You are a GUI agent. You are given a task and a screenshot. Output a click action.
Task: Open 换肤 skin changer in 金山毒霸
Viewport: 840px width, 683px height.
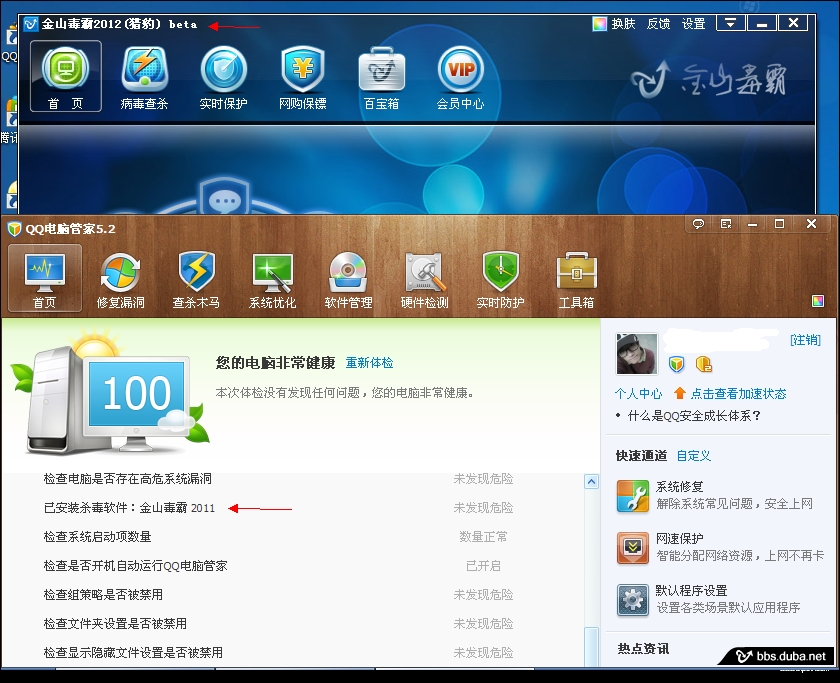(614, 24)
